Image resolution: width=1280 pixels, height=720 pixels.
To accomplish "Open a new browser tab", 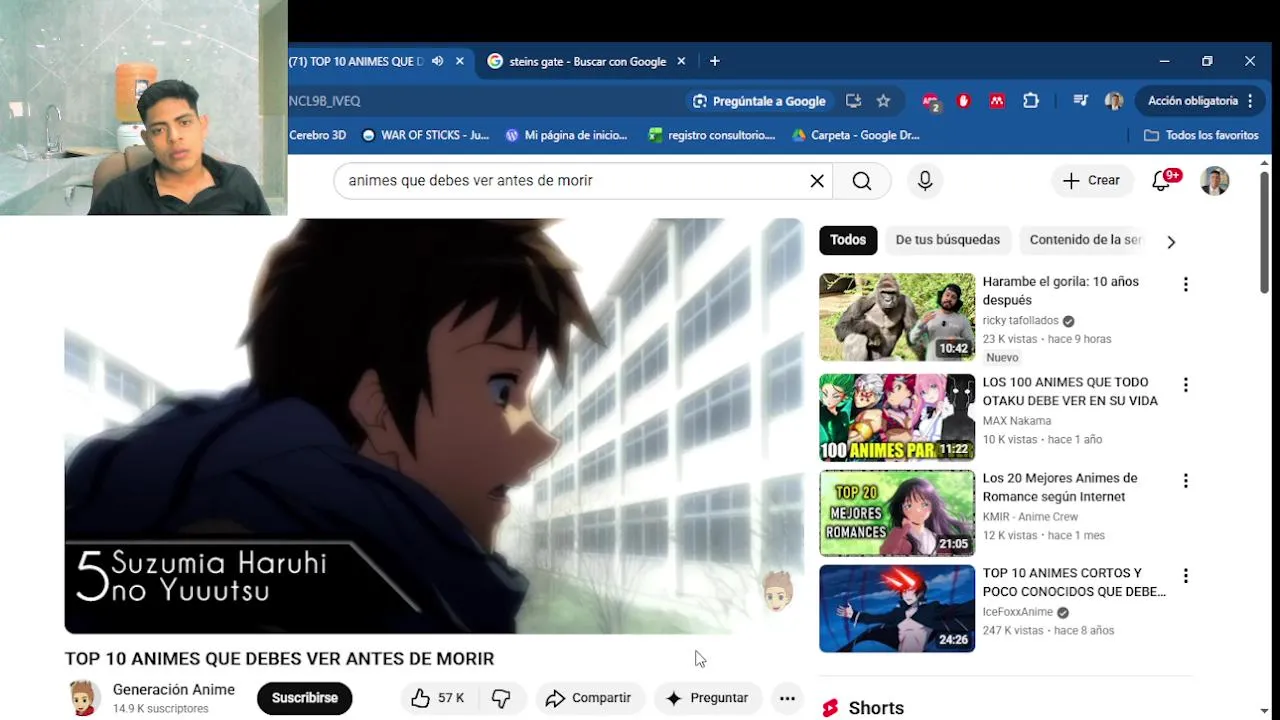I will 714,61.
